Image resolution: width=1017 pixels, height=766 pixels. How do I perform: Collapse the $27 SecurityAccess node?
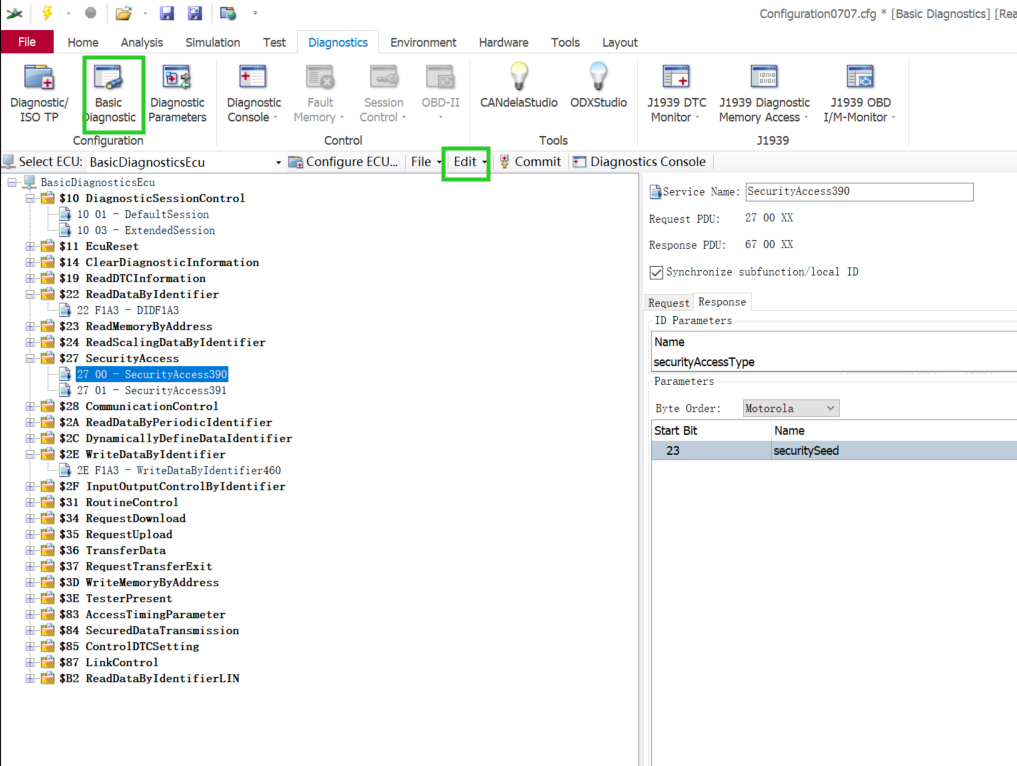(30, 359)
